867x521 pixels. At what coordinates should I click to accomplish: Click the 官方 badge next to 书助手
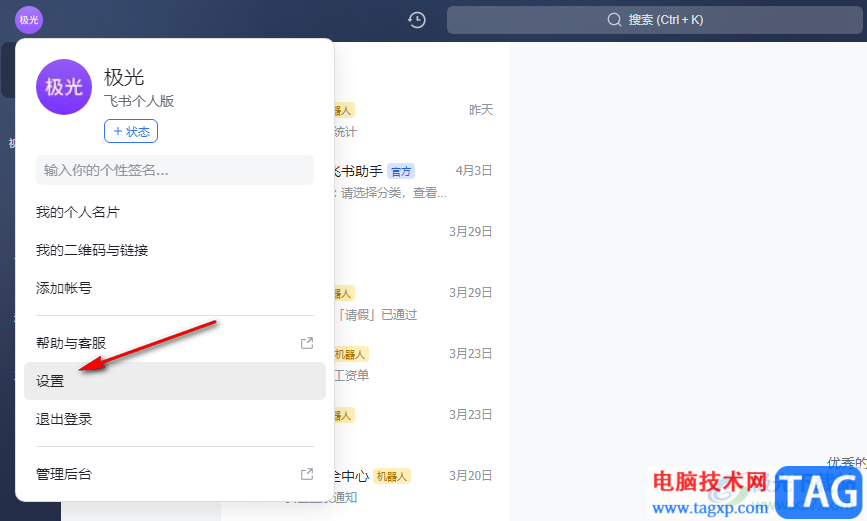pos(401,171)
